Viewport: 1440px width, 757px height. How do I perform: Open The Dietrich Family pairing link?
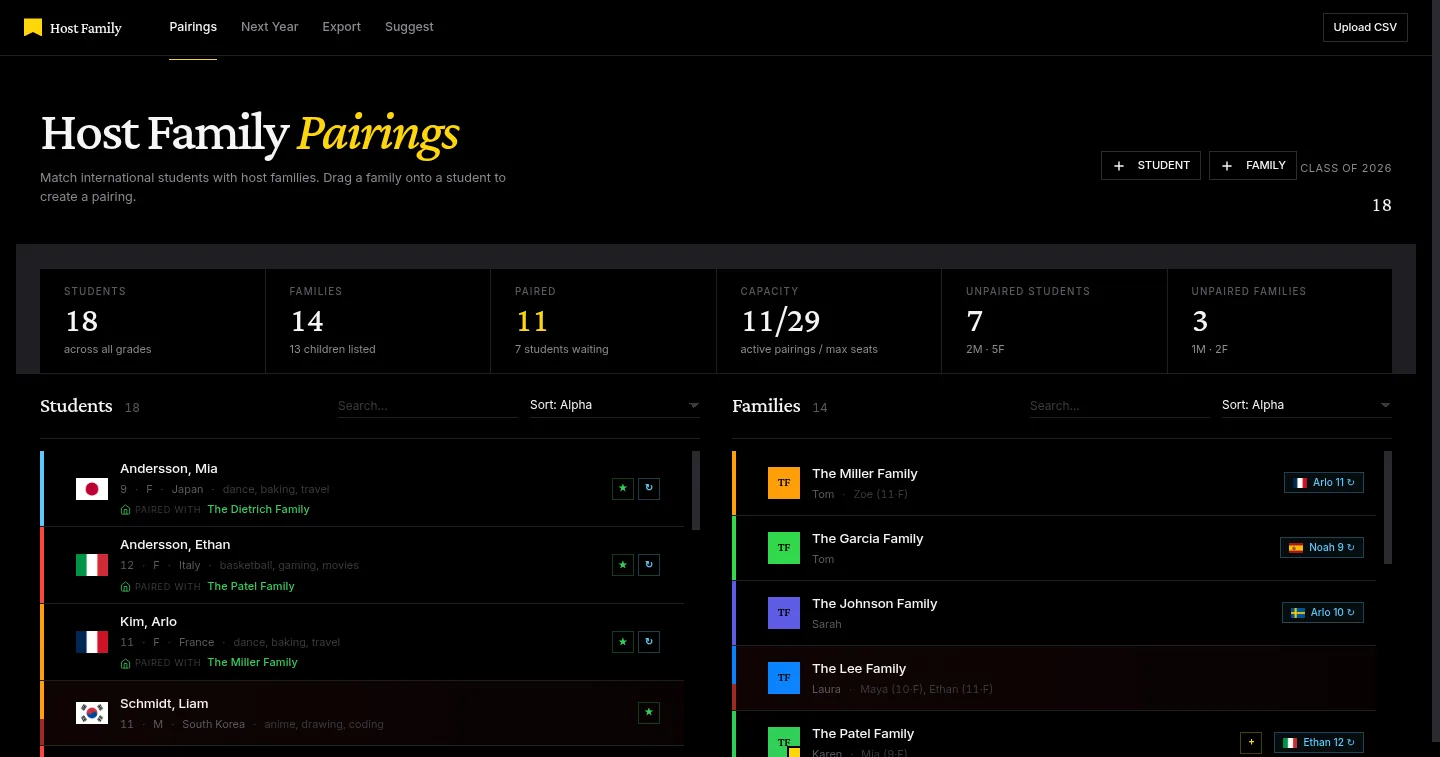(x=258, y=509)
